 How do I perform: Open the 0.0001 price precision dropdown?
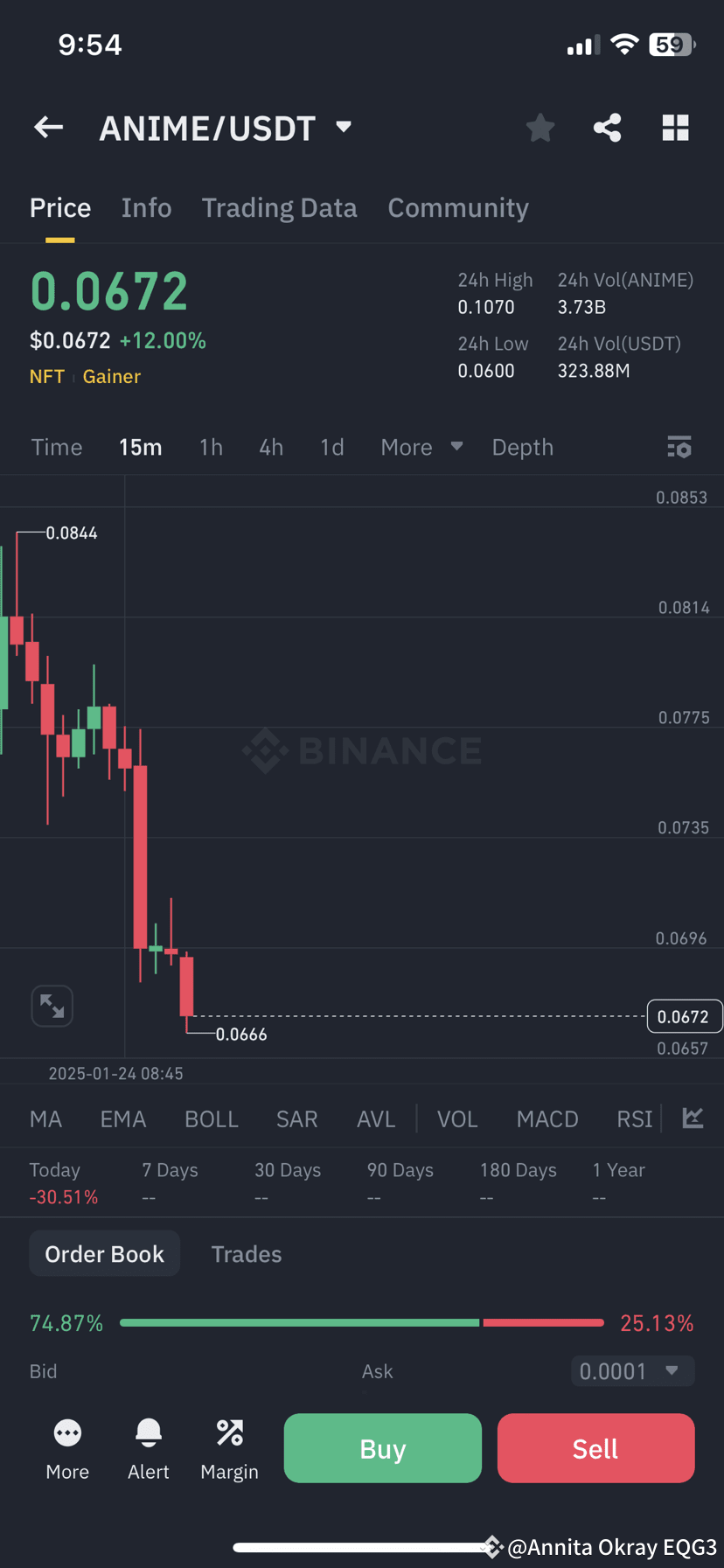(x=632, y=1370)
